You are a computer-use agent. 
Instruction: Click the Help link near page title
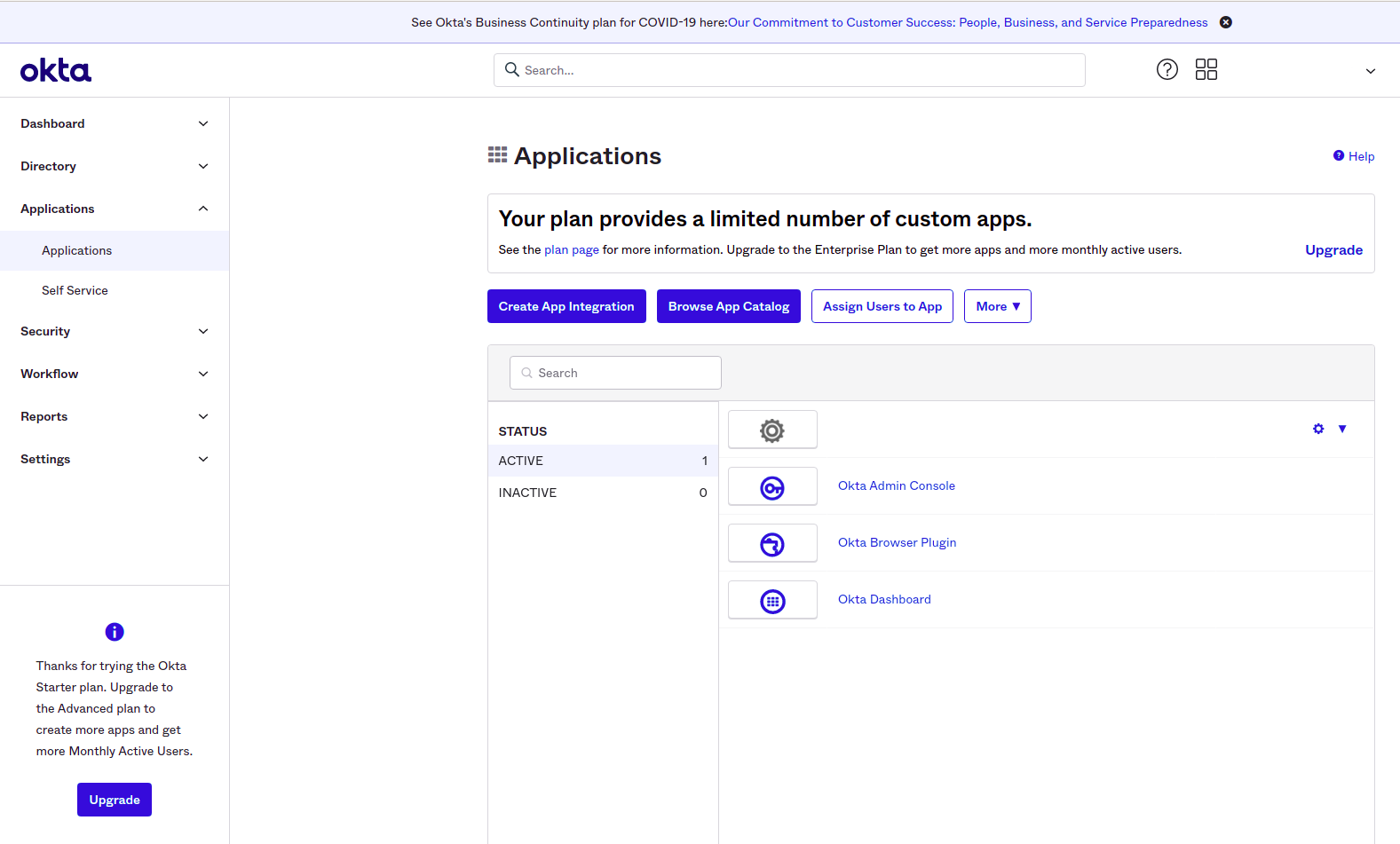tap(1354, 156)
